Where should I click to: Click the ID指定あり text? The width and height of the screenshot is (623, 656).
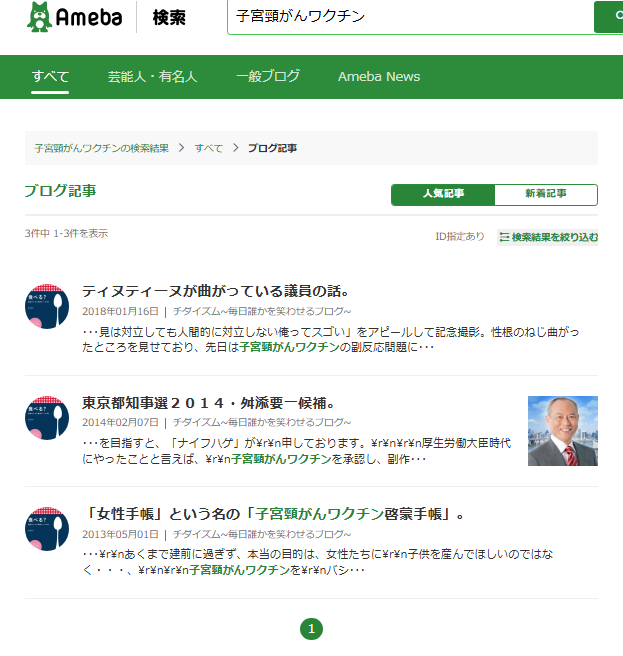(460, 237)
